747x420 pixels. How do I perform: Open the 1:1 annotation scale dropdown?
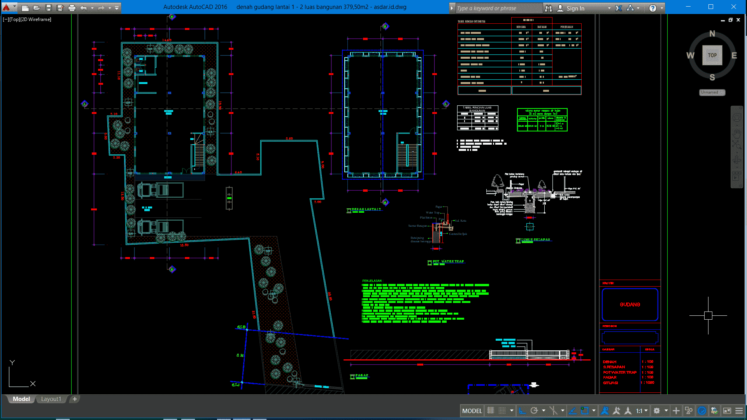(641, 410)
